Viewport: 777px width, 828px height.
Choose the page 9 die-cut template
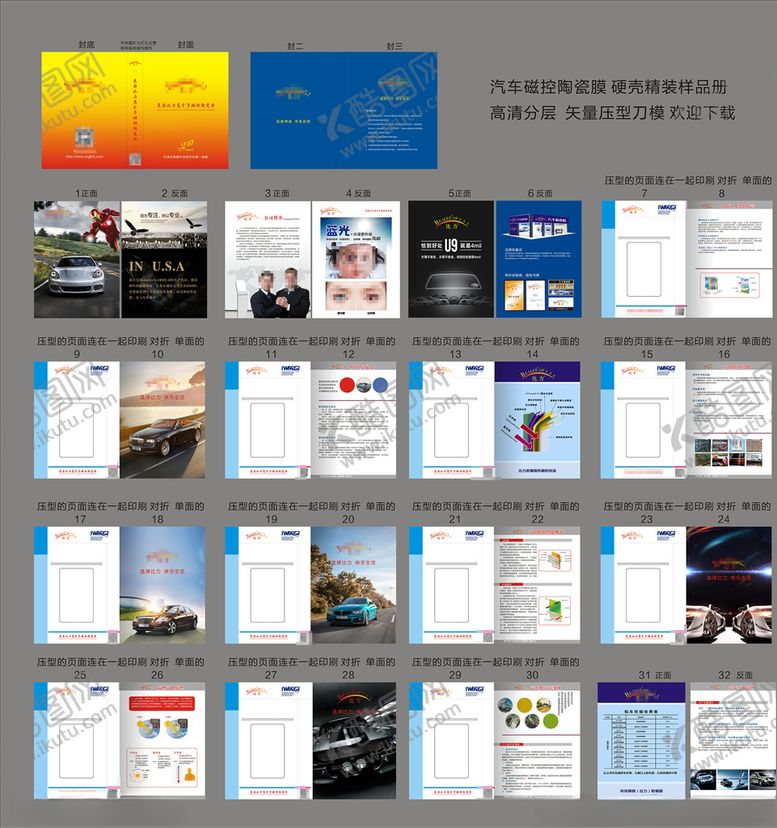[x=77, y=420]
